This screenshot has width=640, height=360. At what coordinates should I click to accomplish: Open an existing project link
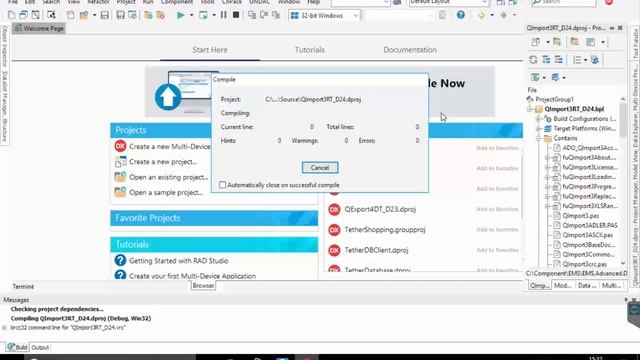pyautogui.click(x=169, y=177)
